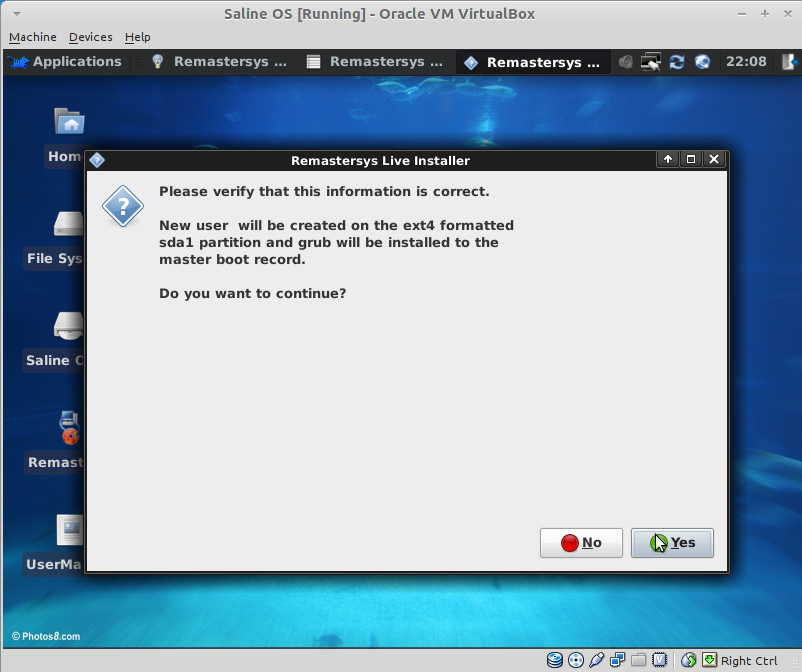Open the network connection tray icon

[651, 62]
